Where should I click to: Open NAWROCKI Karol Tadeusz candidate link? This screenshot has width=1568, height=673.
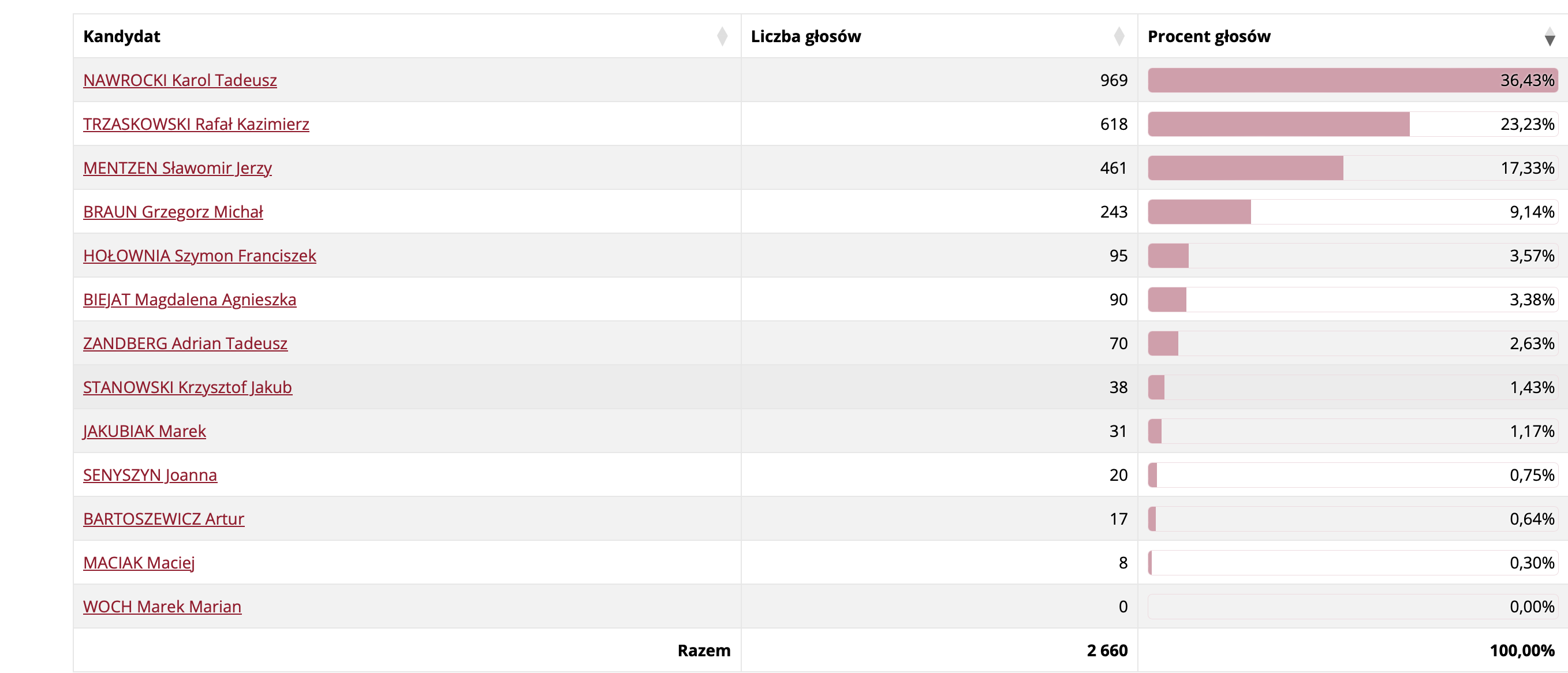pyautogui.click(x=180, y=80)
